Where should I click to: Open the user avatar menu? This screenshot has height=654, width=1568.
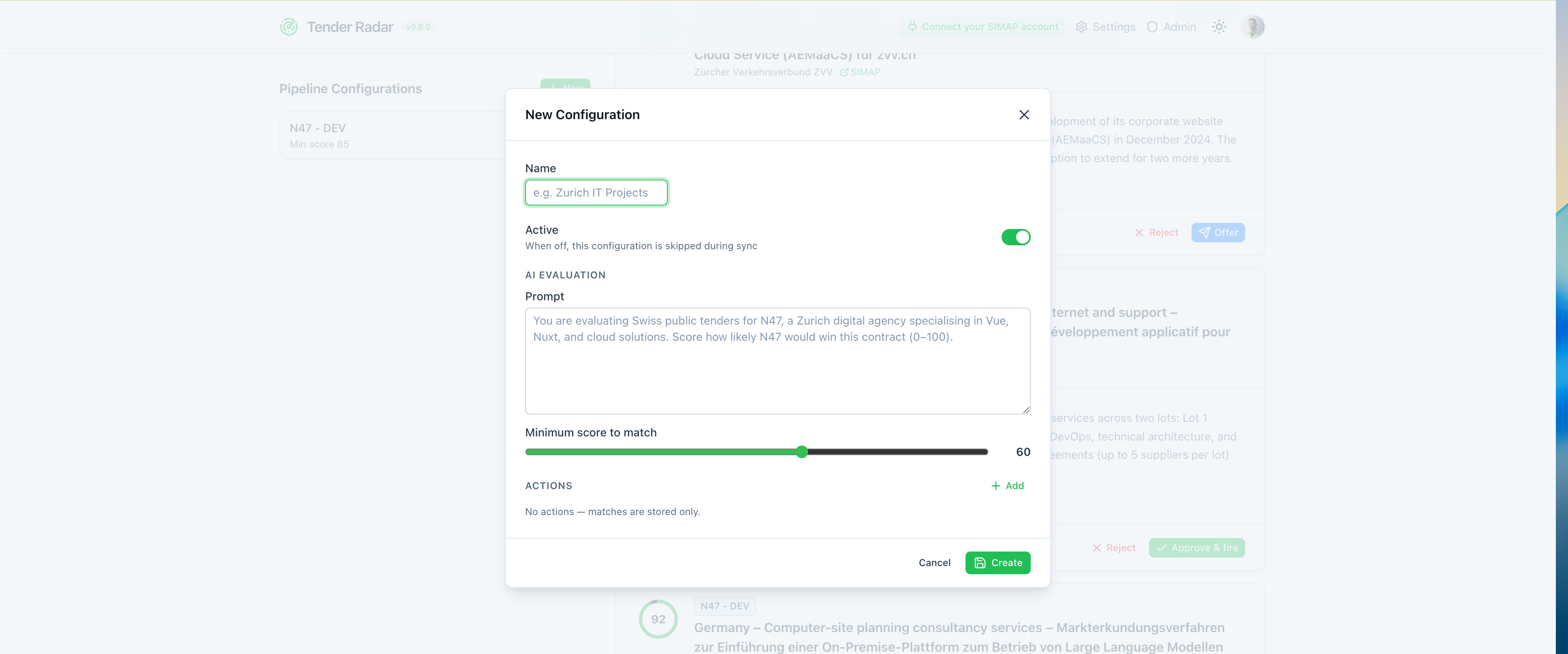tap(1253, 27)
